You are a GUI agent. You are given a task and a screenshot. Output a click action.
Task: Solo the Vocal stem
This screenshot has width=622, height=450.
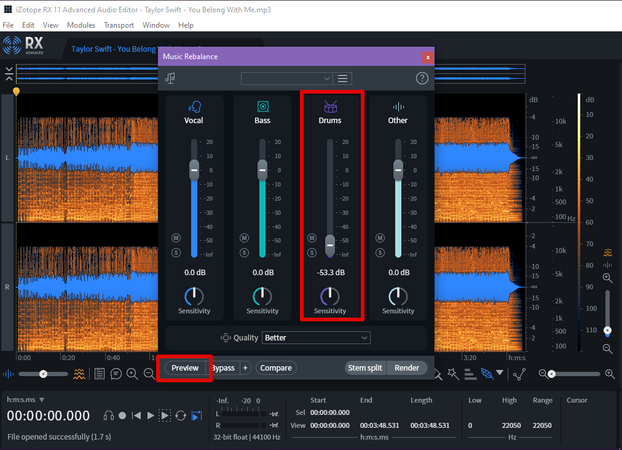click(x=176, y=252)
